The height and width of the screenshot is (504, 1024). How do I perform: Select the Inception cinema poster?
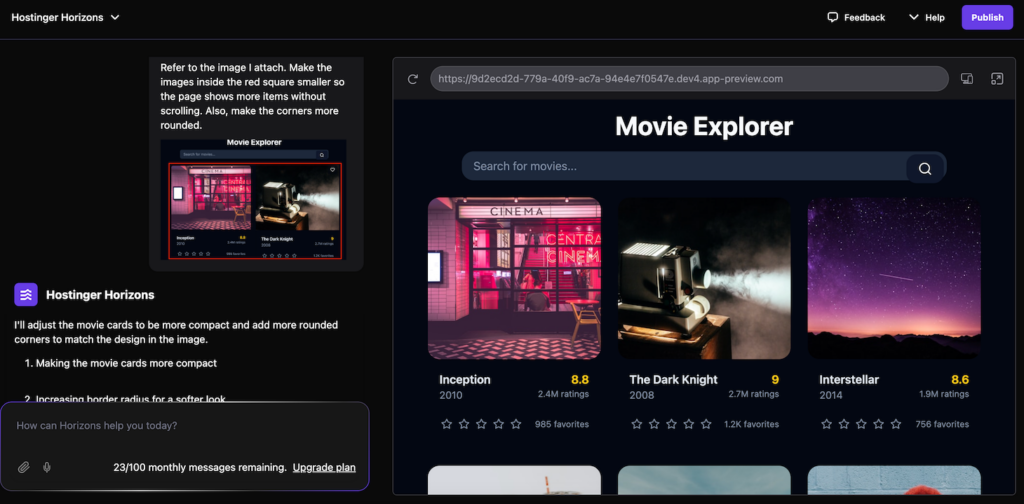pyautogui.click(x=514, y=278)
